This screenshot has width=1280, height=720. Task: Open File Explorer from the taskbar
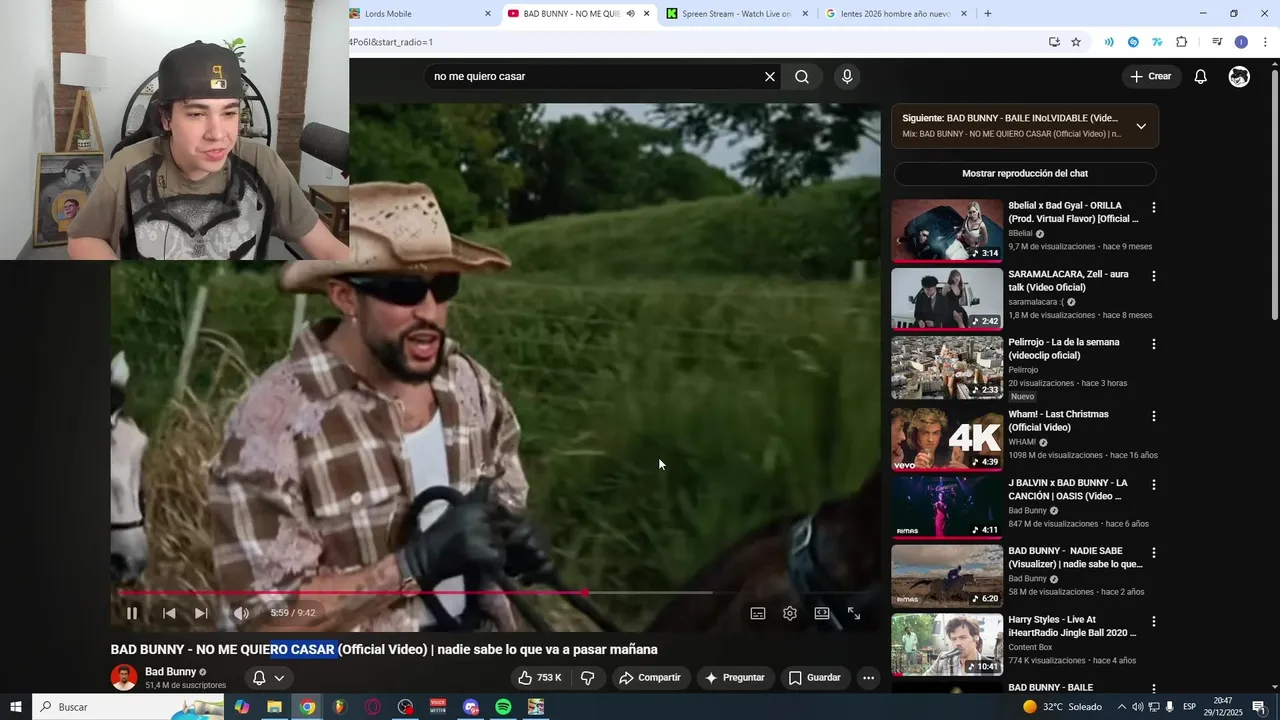274,707
